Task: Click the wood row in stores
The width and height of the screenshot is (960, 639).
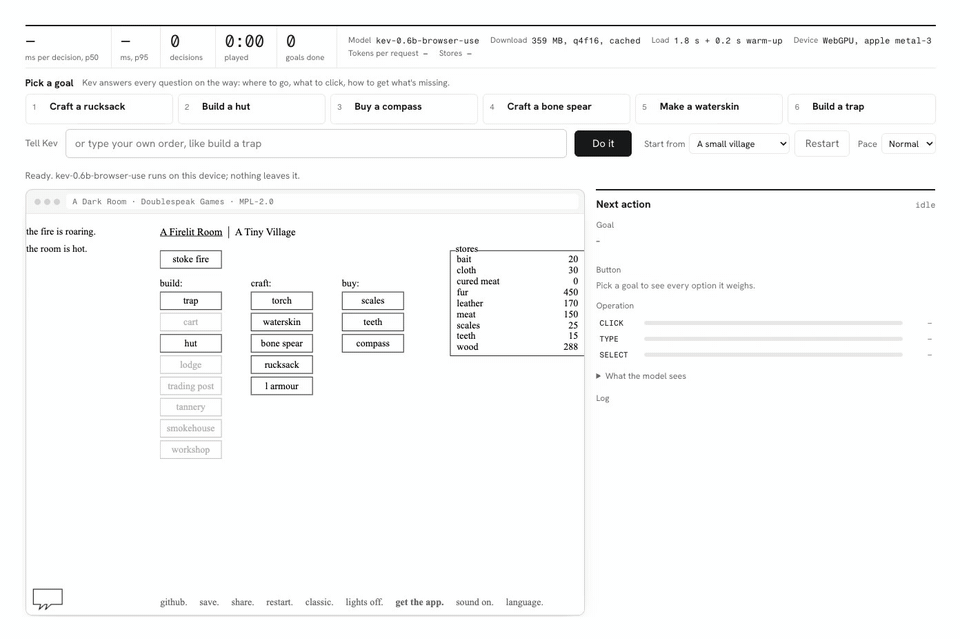Action: 517,347
